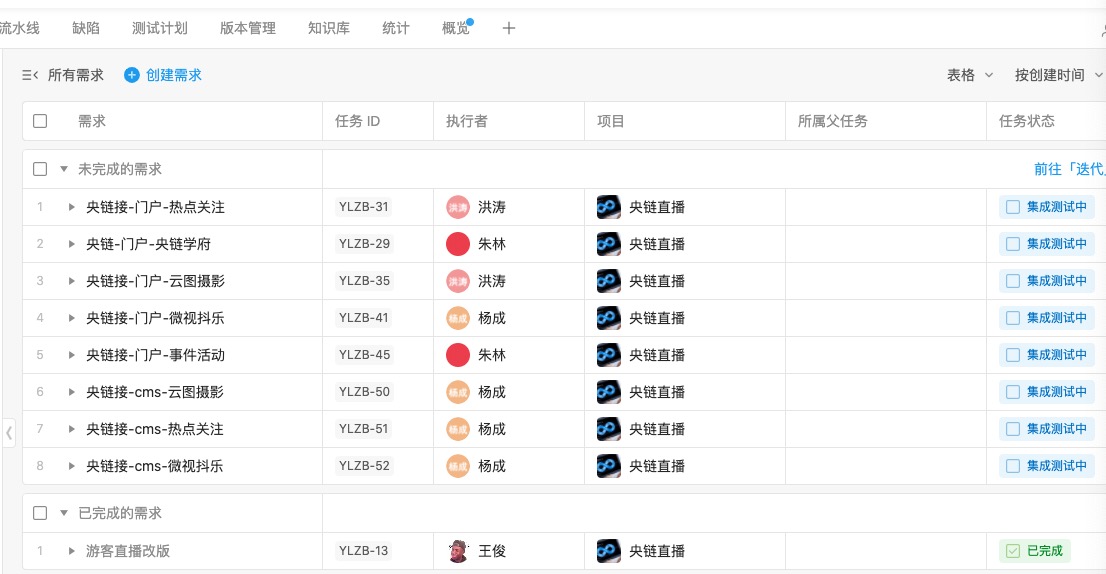
Task: Collapse the 未完成的需求 group
Action: (x=64, y=169)
